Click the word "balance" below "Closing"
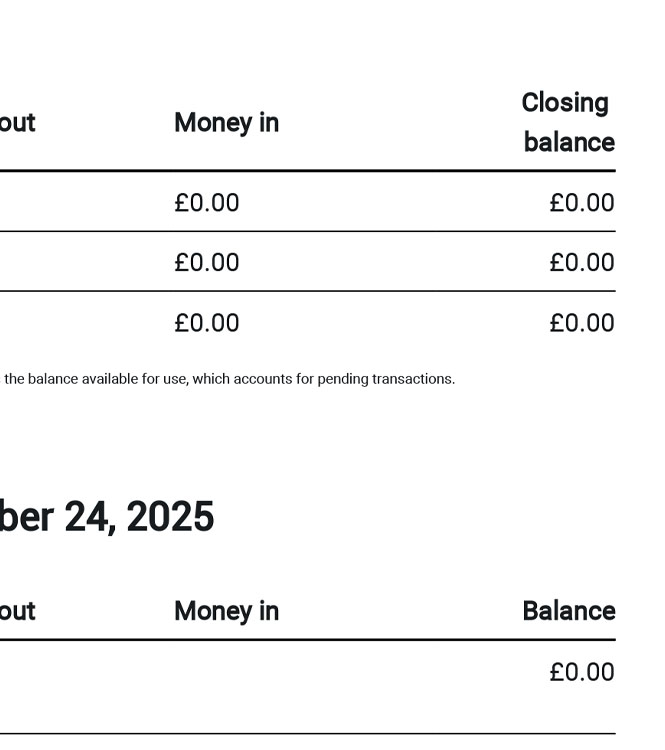665x750 pixels. point(569,142)
